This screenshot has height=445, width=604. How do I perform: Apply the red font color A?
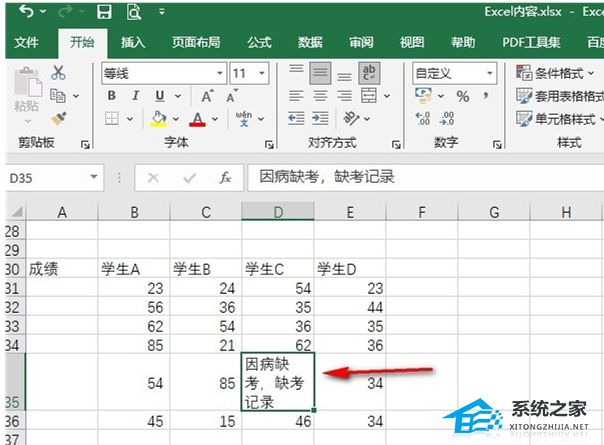pos(197,119)
